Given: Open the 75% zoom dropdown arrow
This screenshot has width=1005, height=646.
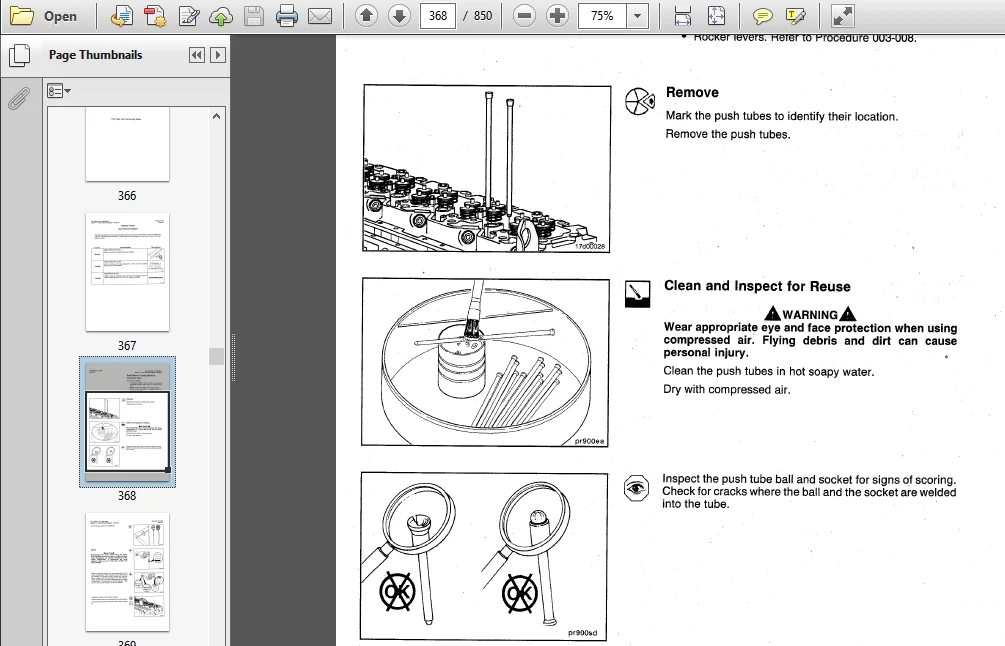Looking at the screenshot, I should tap(637, 16).
